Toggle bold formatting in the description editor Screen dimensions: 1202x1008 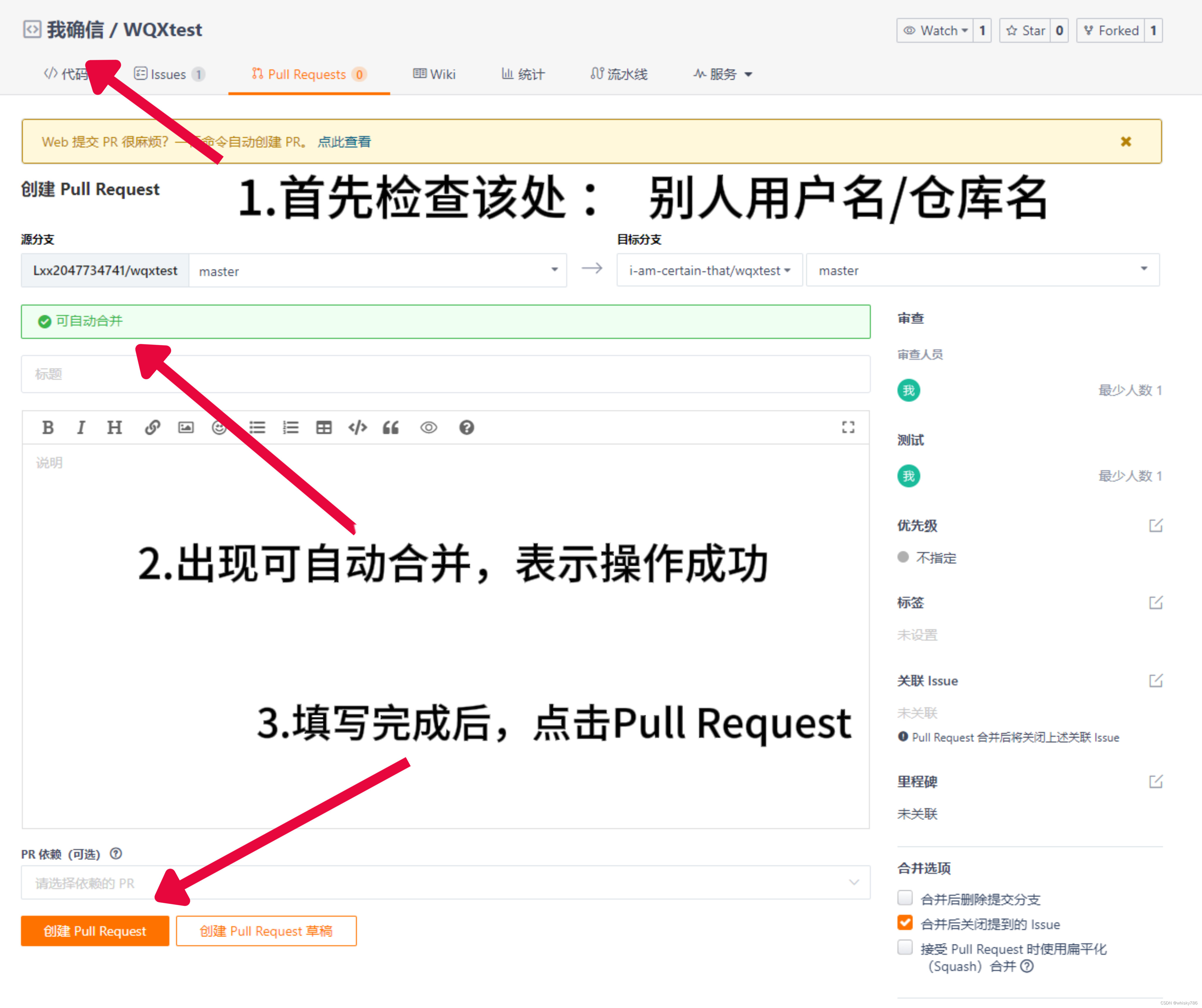click(48, 427)
